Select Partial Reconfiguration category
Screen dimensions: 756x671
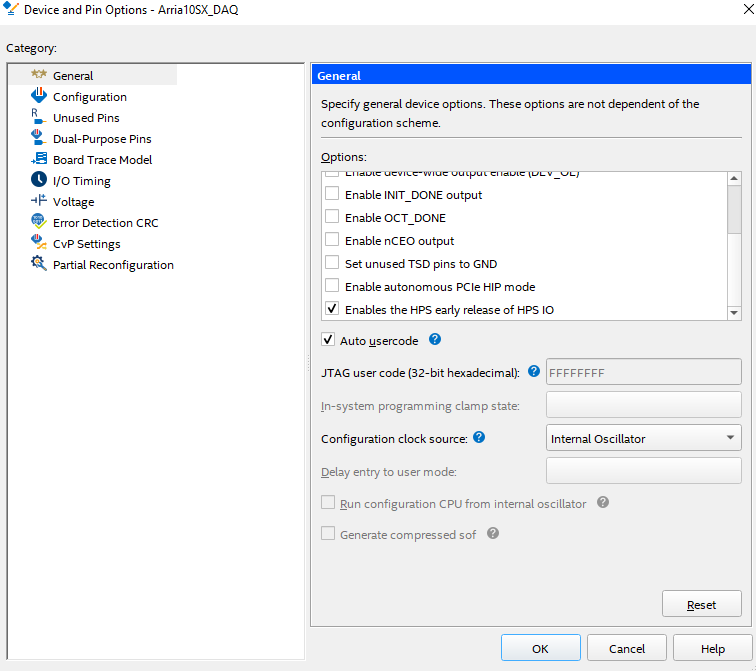[x=113, y=265]
